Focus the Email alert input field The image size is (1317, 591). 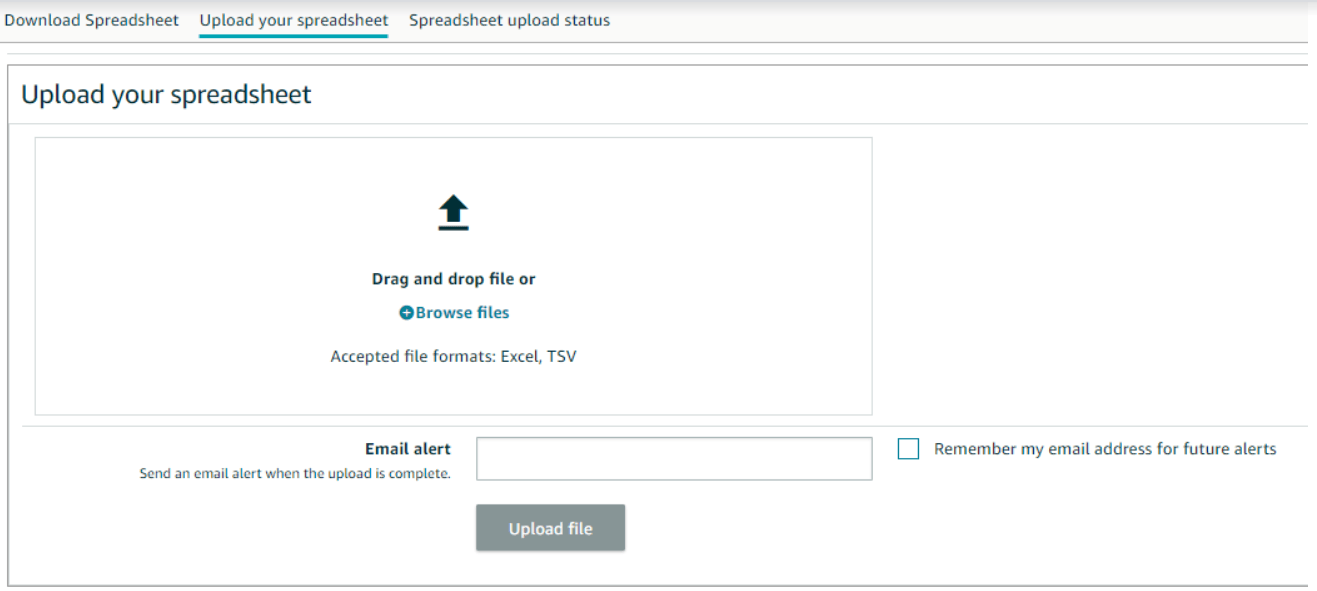(x=674, y=458)
